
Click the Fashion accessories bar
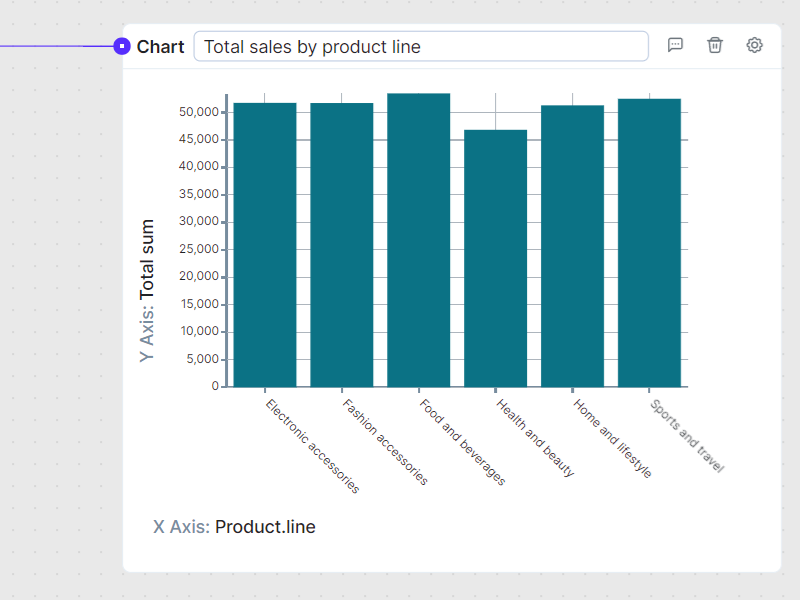pyautogui.click(x=342, y=245)
